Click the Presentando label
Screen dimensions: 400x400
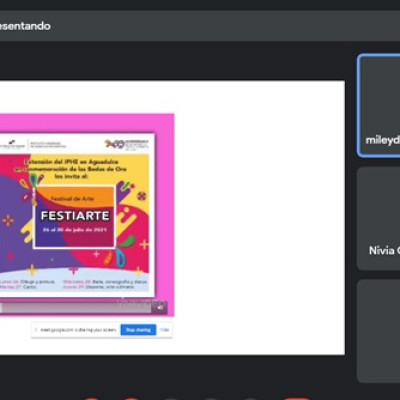tap(25, 26)
